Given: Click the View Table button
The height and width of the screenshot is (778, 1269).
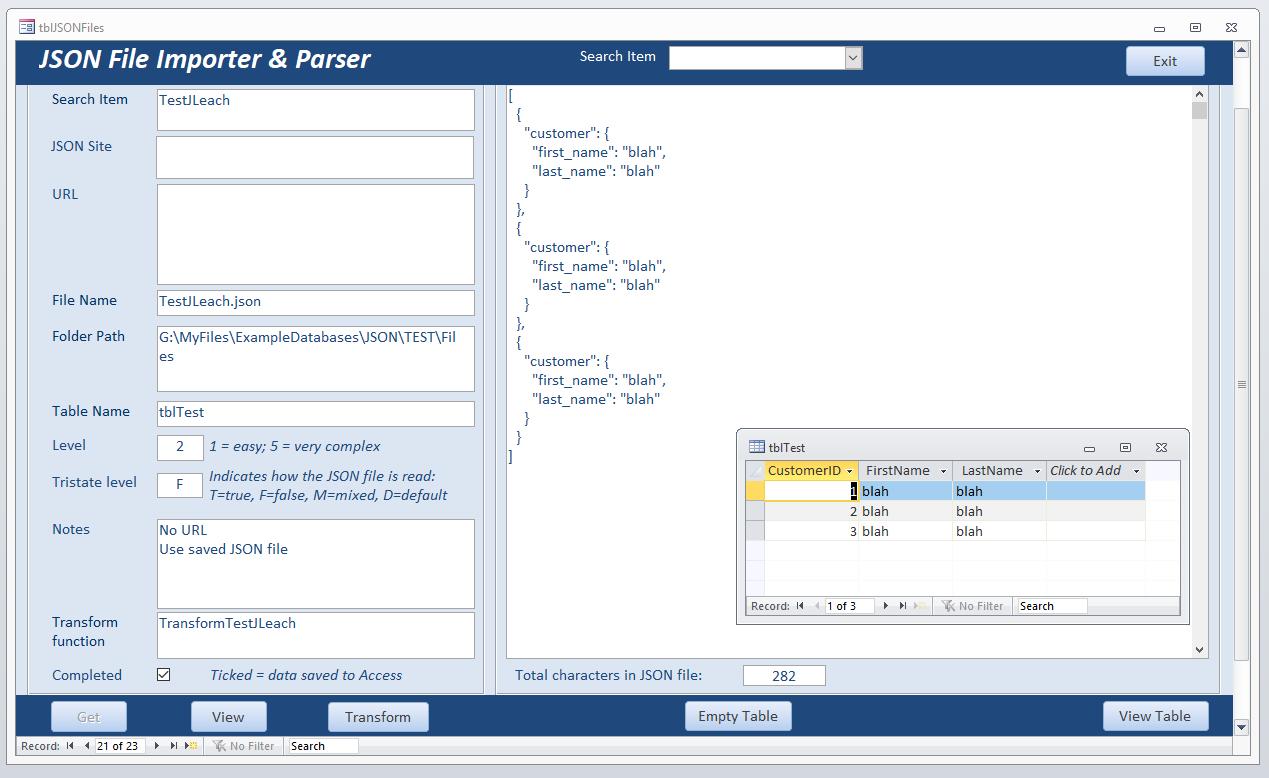Looking at the screenshot, I should coord(1155,716).
